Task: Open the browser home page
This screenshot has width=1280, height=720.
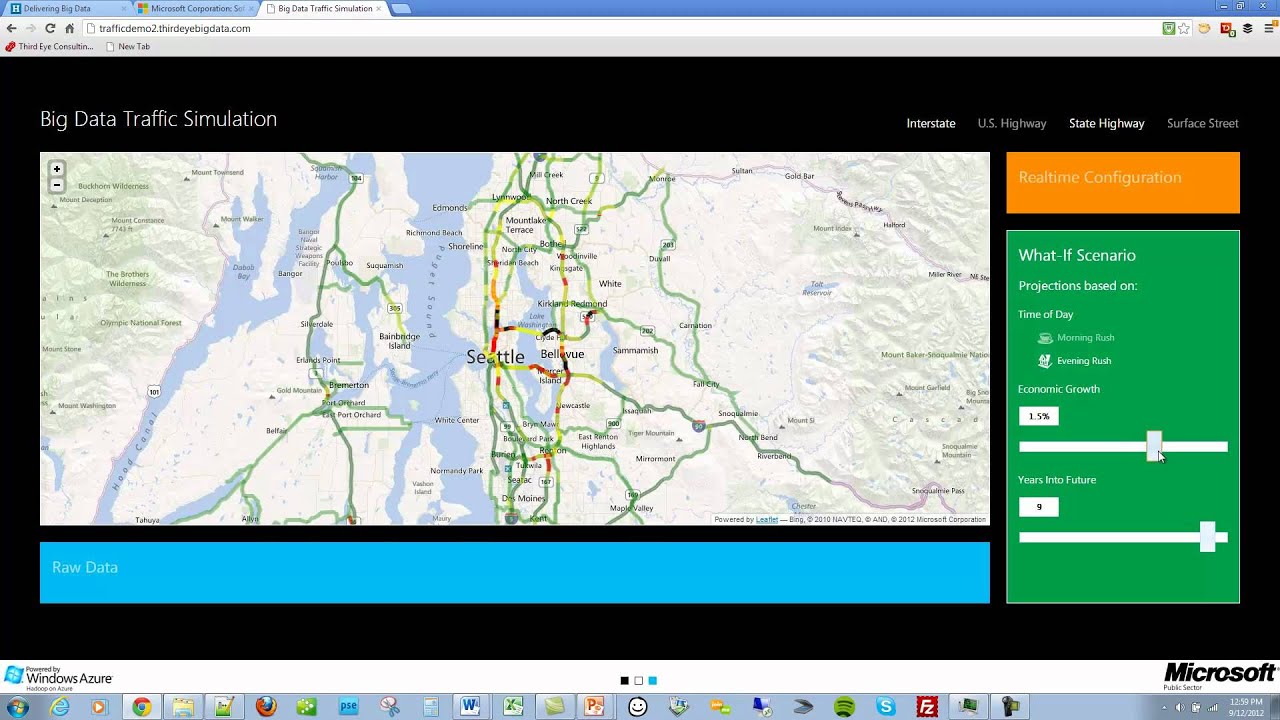Action: click(x=69, y=29)
